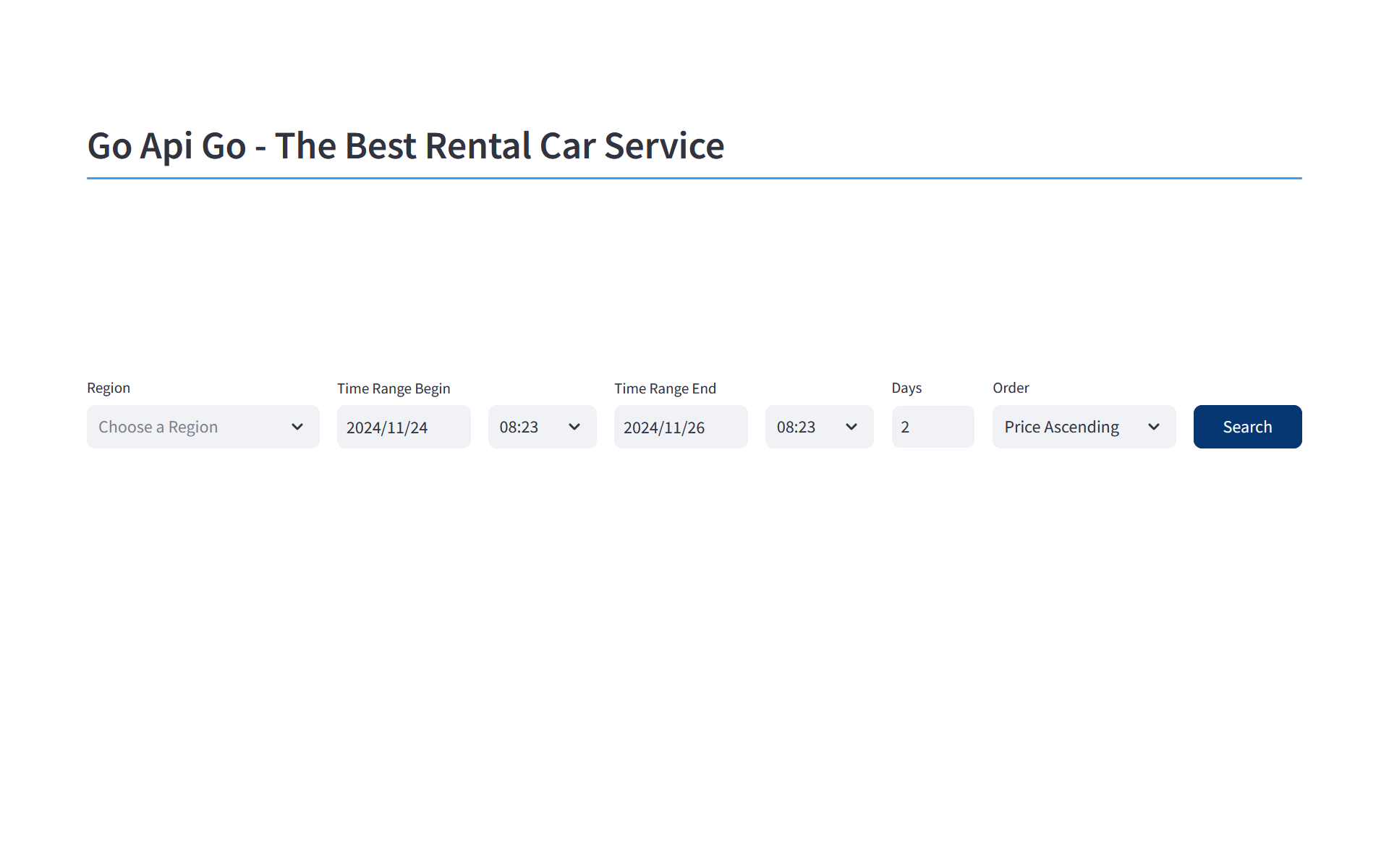Click the chevron in the Region dropdown

297,427
